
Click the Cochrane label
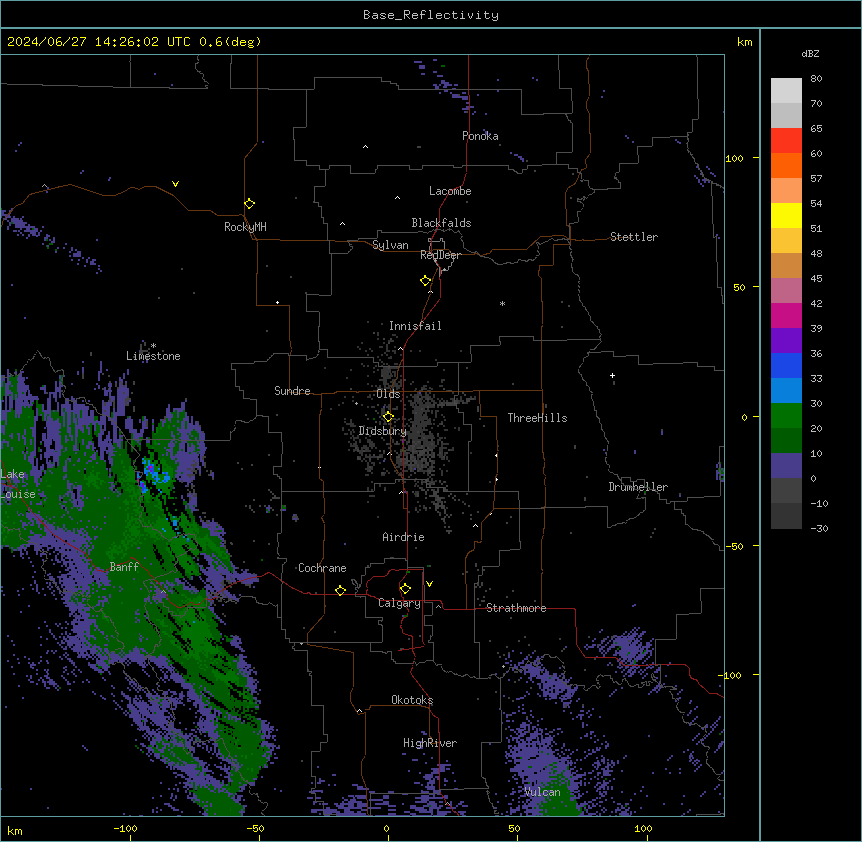322,568
